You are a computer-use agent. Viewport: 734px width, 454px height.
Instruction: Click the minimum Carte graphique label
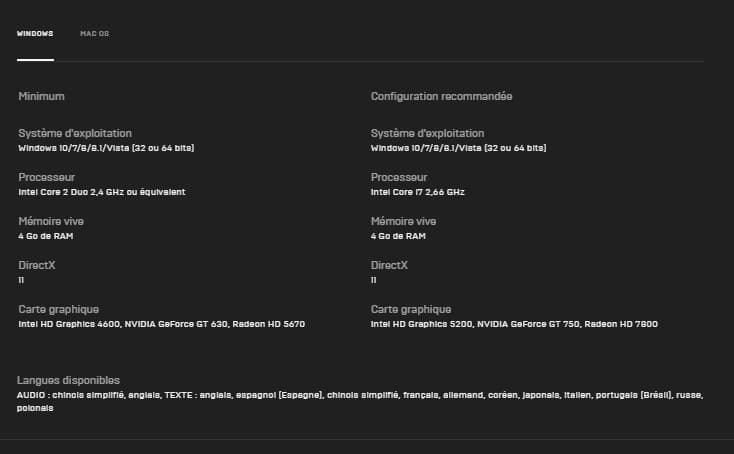(x=59, y=309)
